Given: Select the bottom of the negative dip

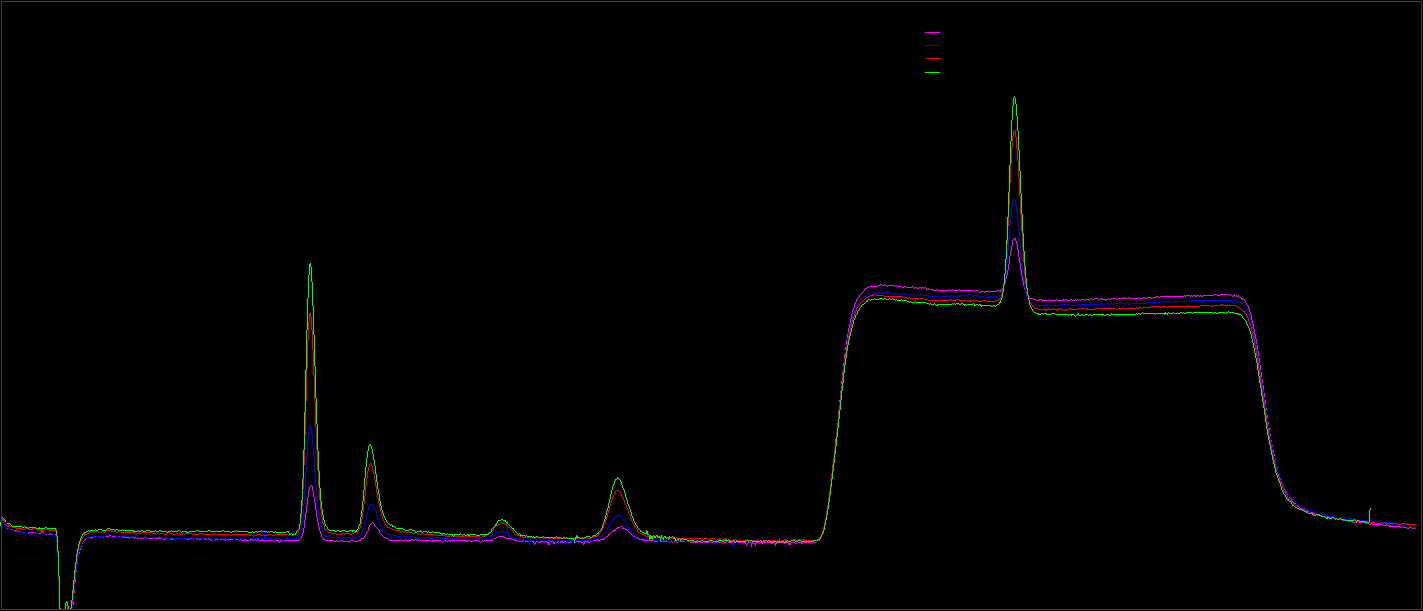Looking at the screenshot, I should (67, 604).
